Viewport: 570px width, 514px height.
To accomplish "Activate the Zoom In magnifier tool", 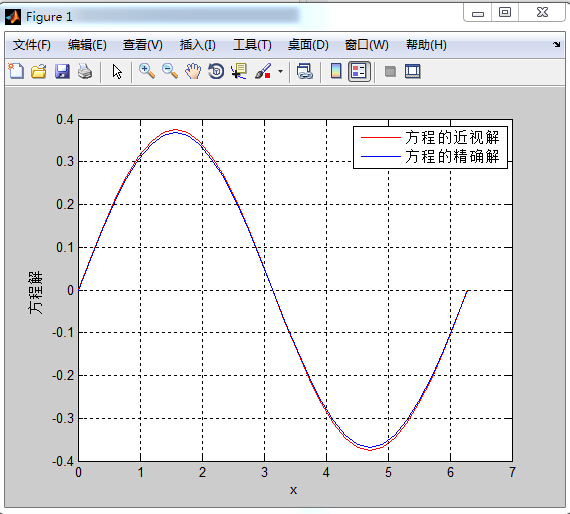I will pos(147,71).
